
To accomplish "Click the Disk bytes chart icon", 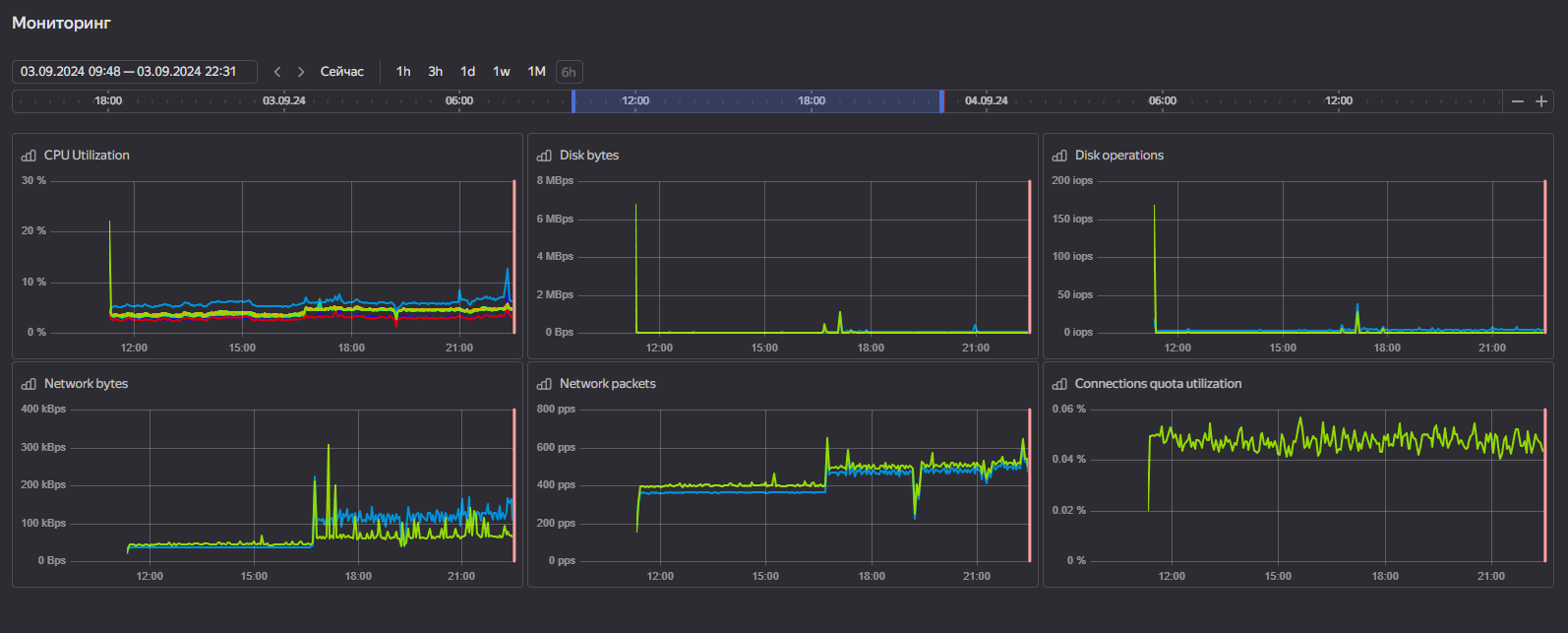I will click(544, 156).
